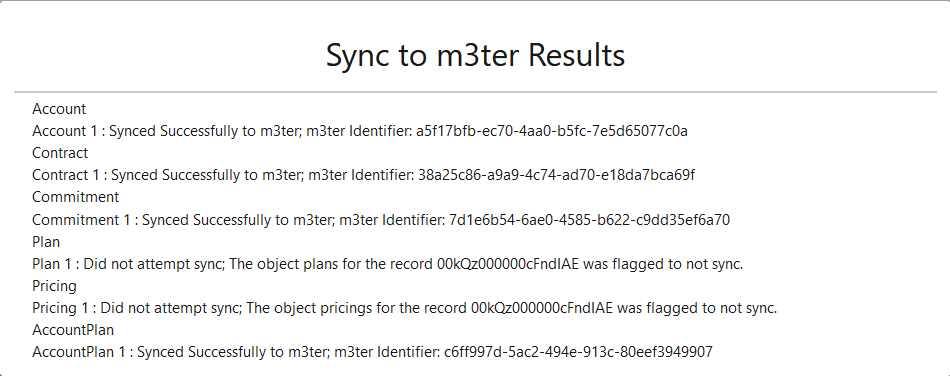
Task: Click the AccountPlan section label
Action: [73, 330]
